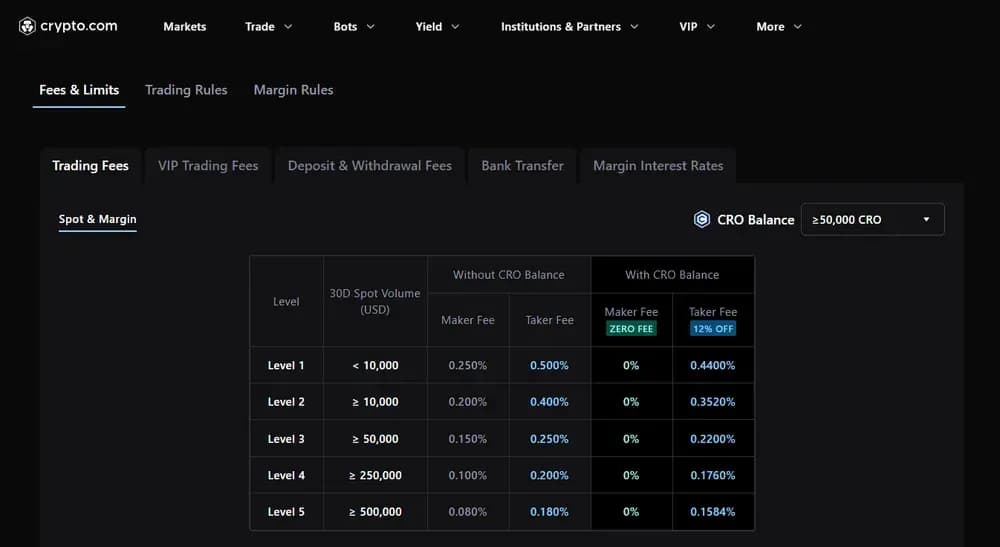This screenshot has width=1000, height=547.
Task: Click the Level 1 row label
Action: (x=286, y=365)
